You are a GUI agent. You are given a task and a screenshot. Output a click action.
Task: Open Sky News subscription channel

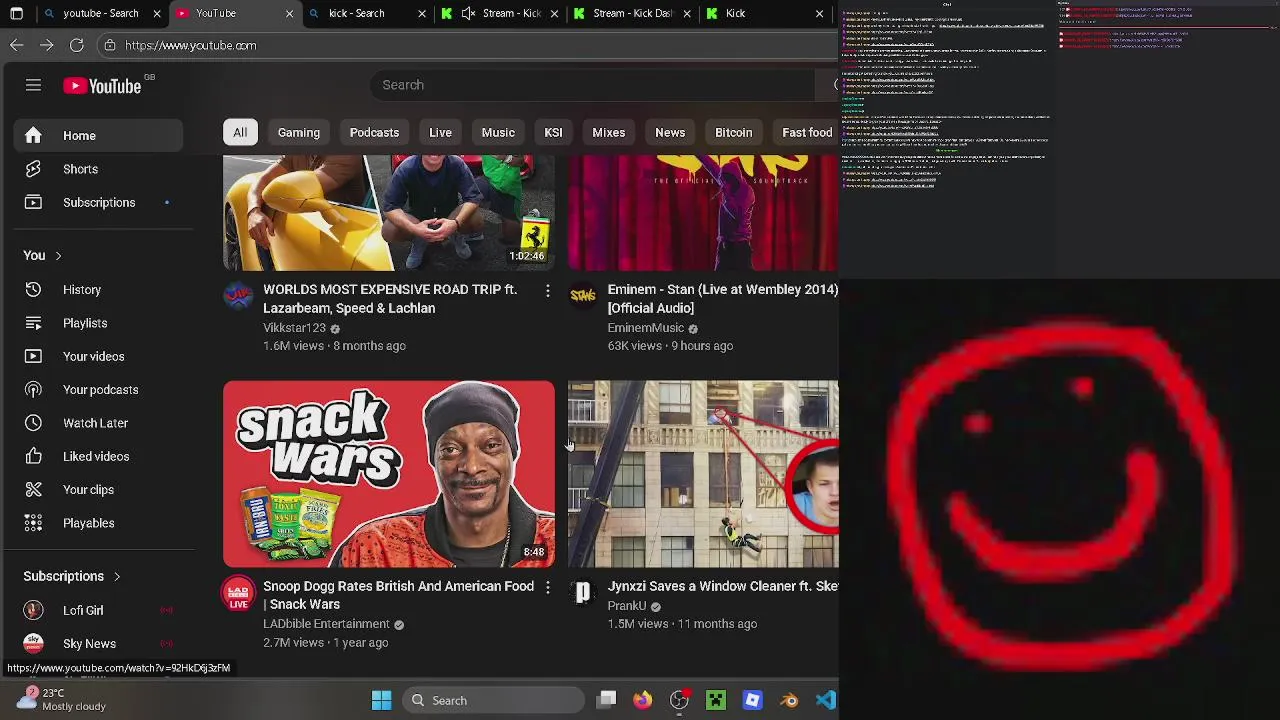89,643
